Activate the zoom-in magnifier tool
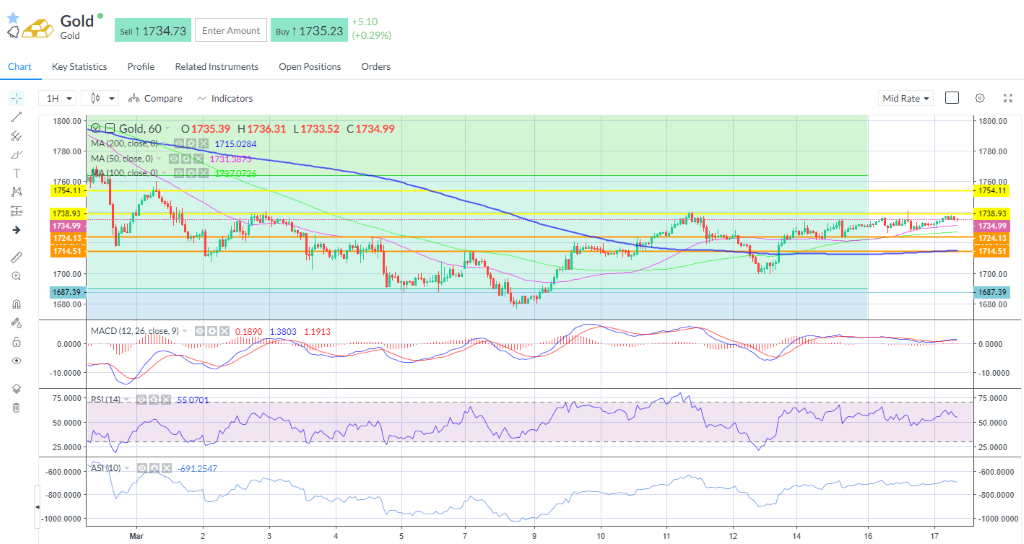 point(16,275)
